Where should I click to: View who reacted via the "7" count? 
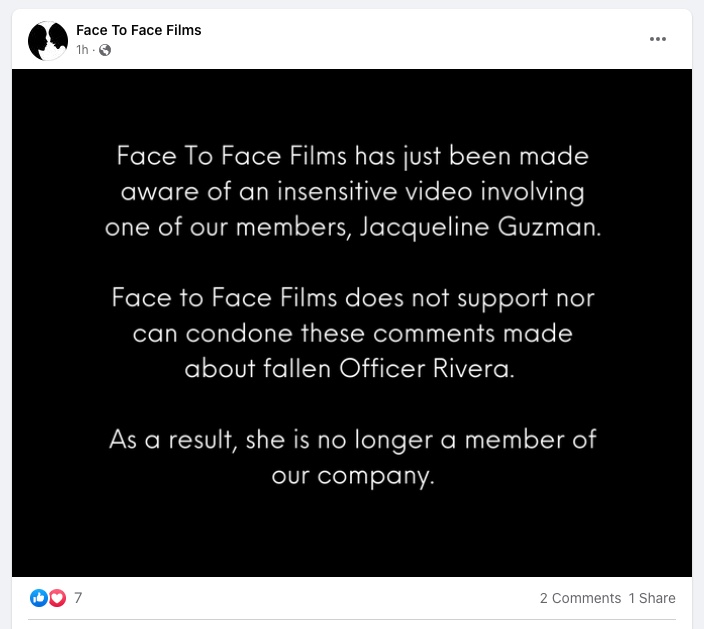78,598
